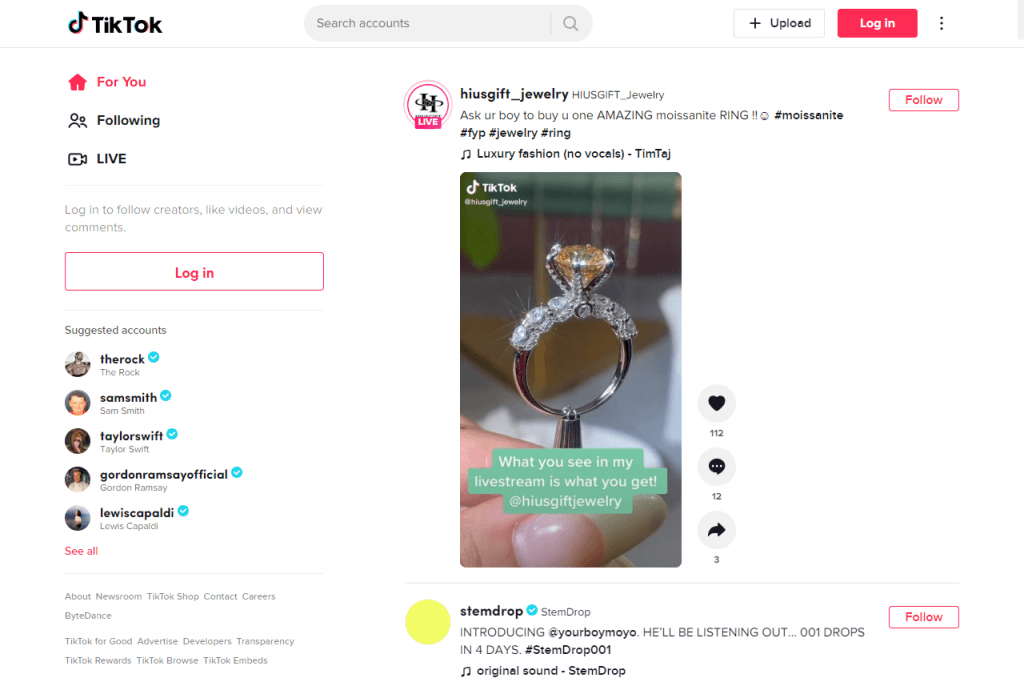Like the moissanite ring video
The height and width of the screenshot is (682, 1024).
(x=716, y=402)
